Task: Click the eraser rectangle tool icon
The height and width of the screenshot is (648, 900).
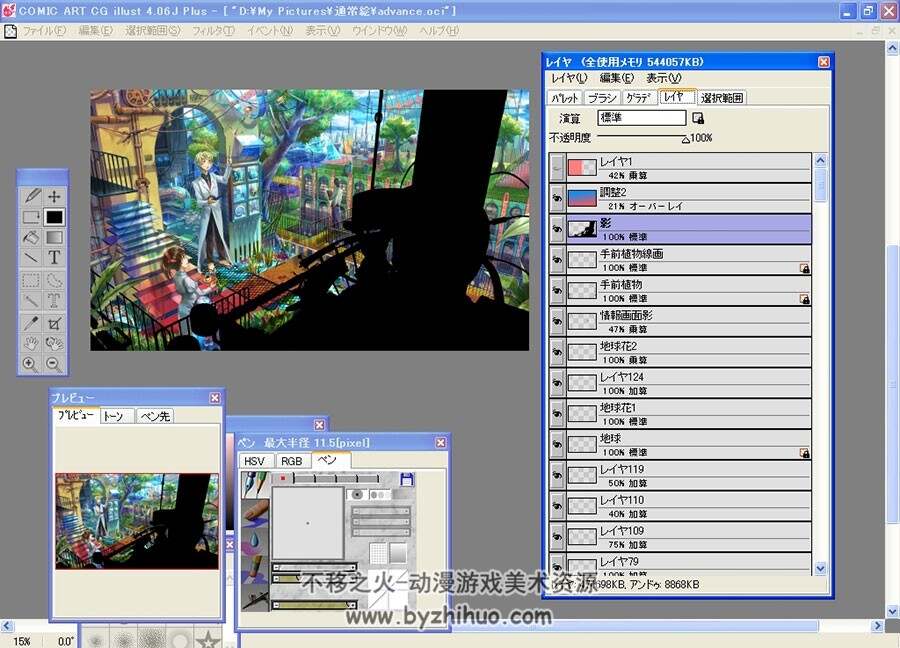Action: (32, 217)
